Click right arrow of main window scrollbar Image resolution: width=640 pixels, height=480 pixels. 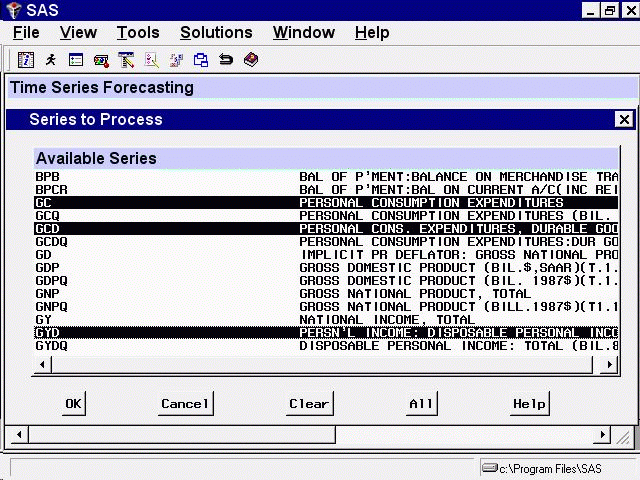(602, 435)
